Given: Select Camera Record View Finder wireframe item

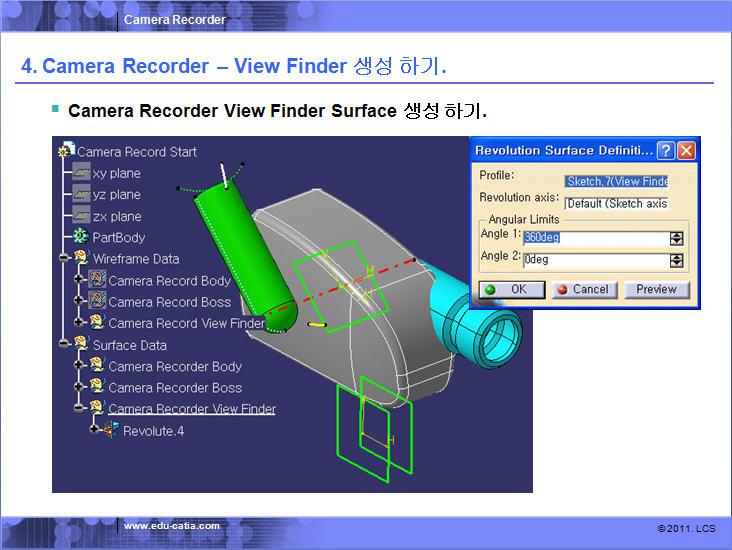Looking at the screenshot, I should coord(186,323).
